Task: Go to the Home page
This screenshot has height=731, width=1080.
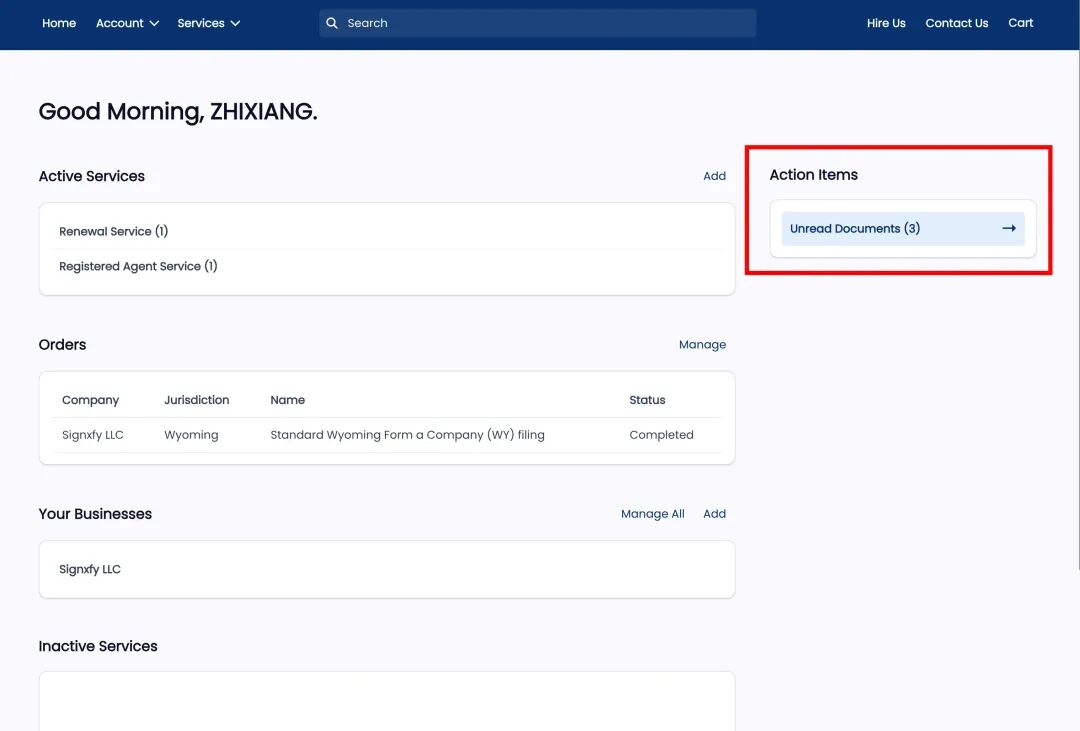Action: coord(59,23)
